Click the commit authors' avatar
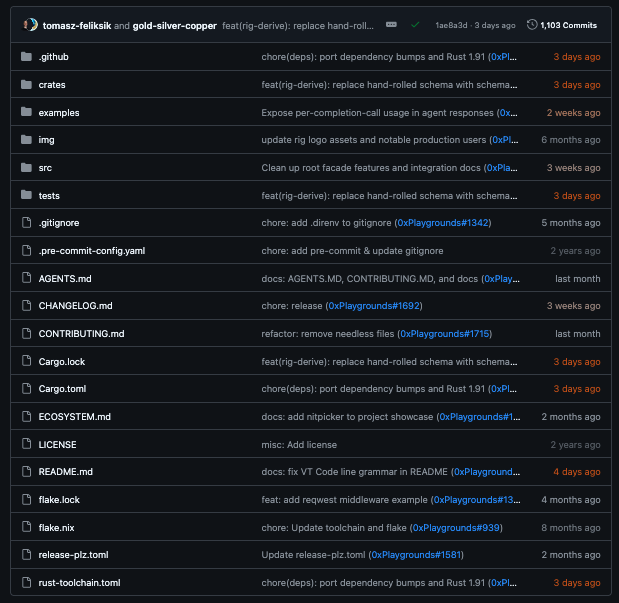 click(30, 25)
